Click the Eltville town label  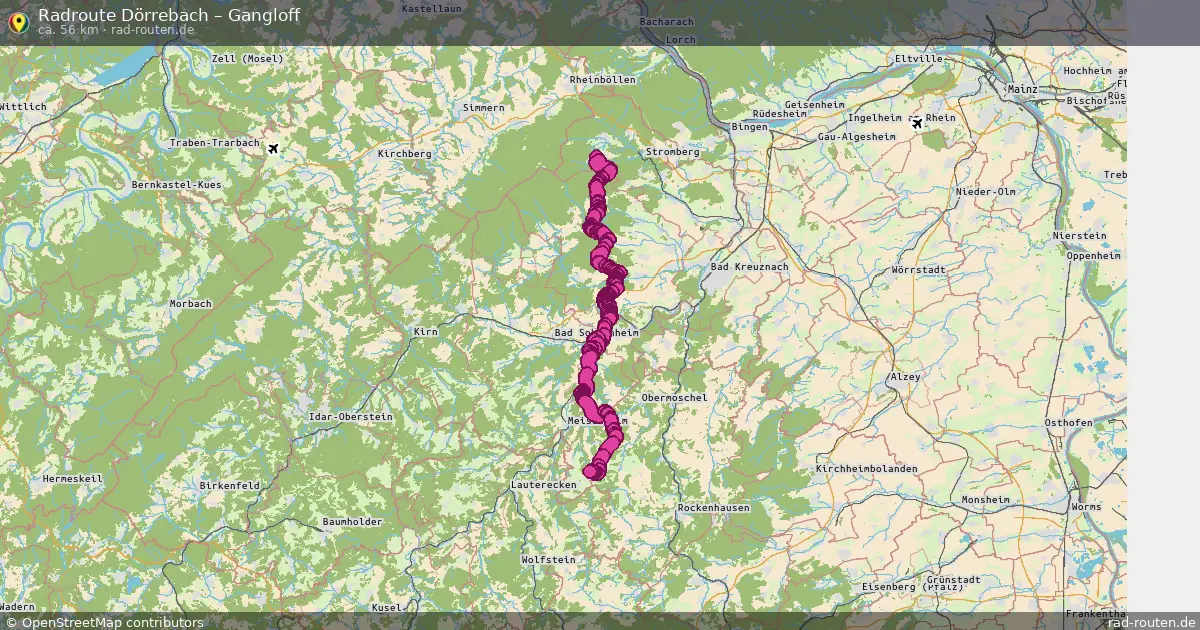920,58
